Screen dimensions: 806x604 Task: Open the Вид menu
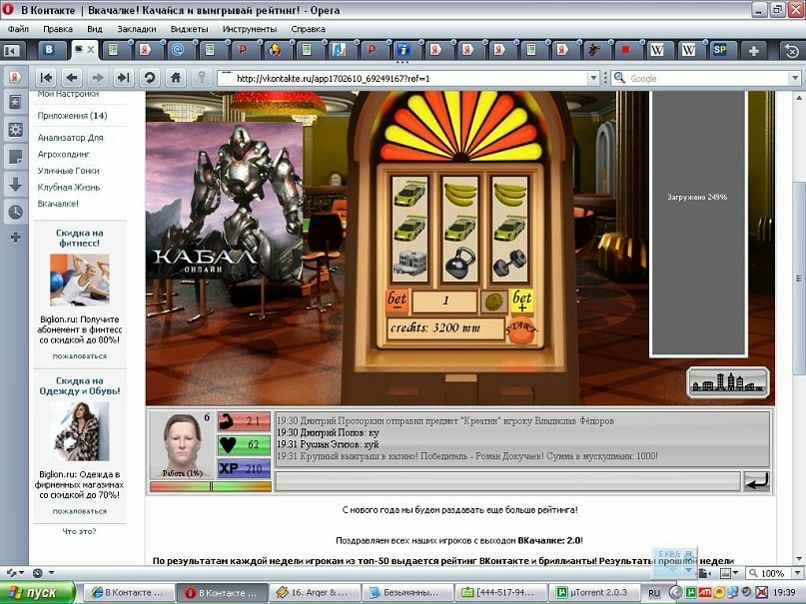(x=95, y=29)
